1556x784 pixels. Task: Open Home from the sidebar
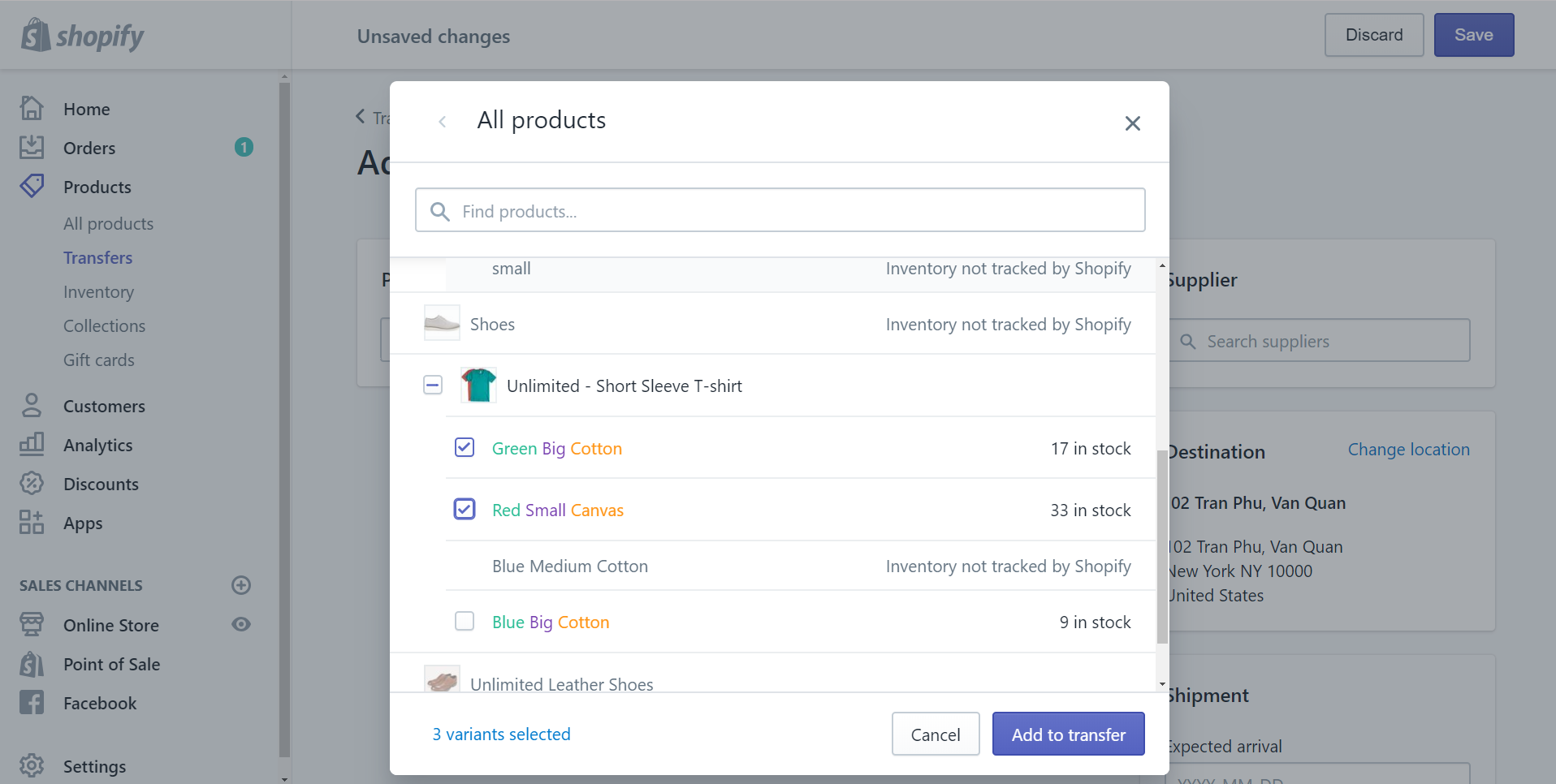86,109
